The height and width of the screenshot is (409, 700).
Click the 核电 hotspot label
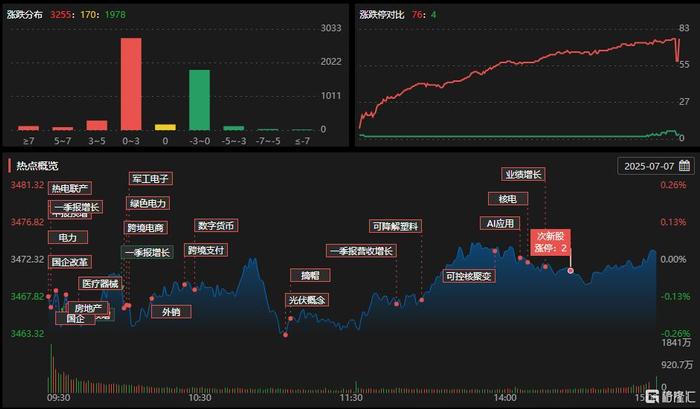(x=508, y=199)
